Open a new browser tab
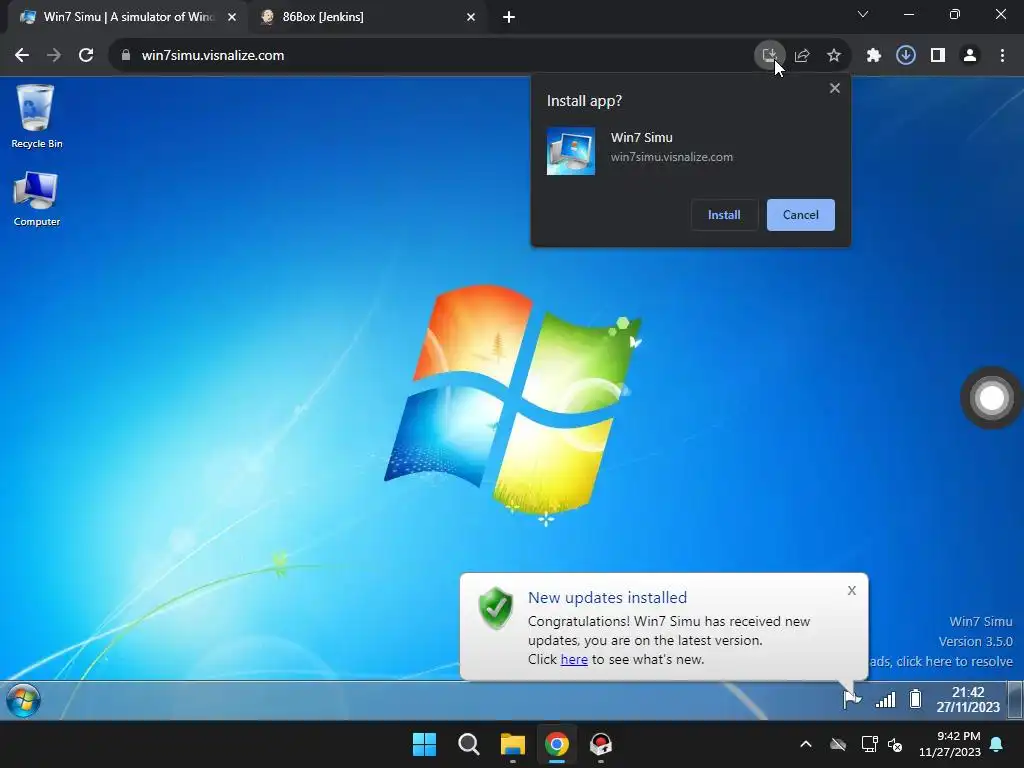 pyautogui.click(x=509, y=18)
